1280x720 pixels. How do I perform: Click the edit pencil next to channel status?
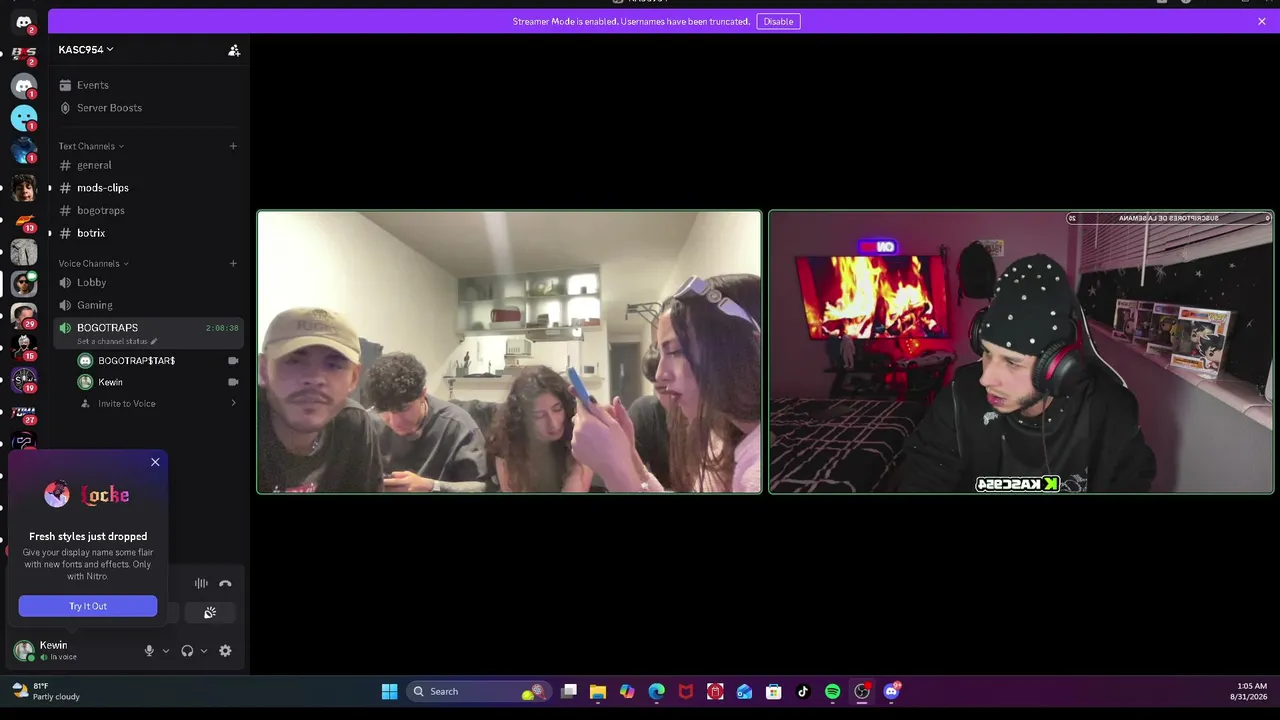tap(153, 342)
